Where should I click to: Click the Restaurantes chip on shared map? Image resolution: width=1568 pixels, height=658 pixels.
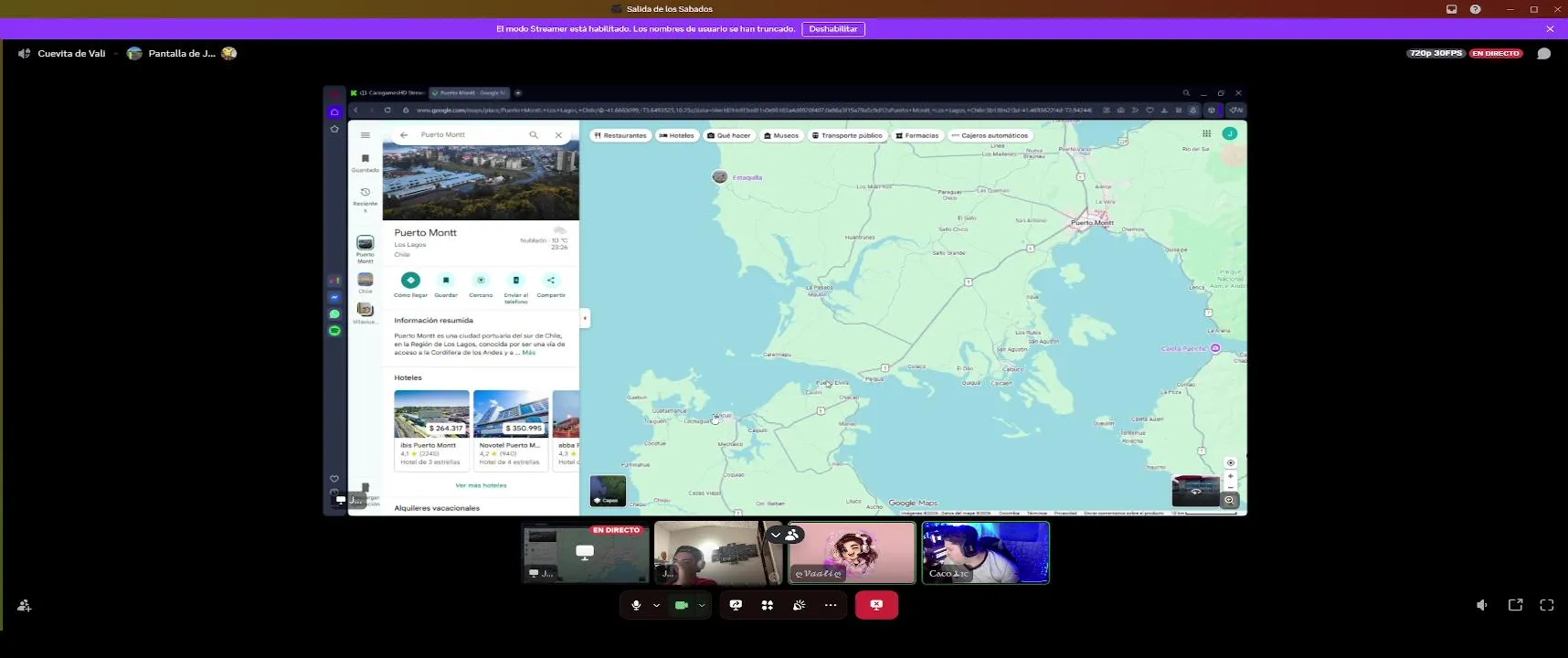(x=620, y=135)
